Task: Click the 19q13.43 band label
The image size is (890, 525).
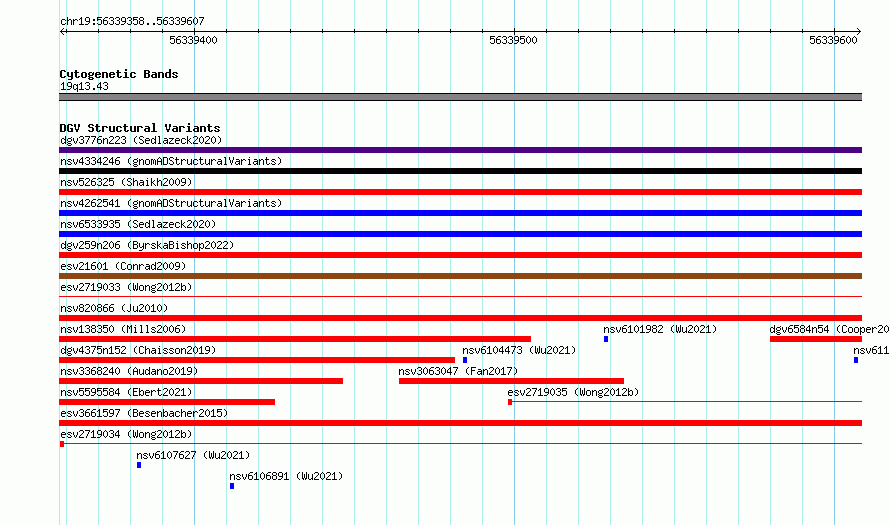Action: [x=84, y=86]
